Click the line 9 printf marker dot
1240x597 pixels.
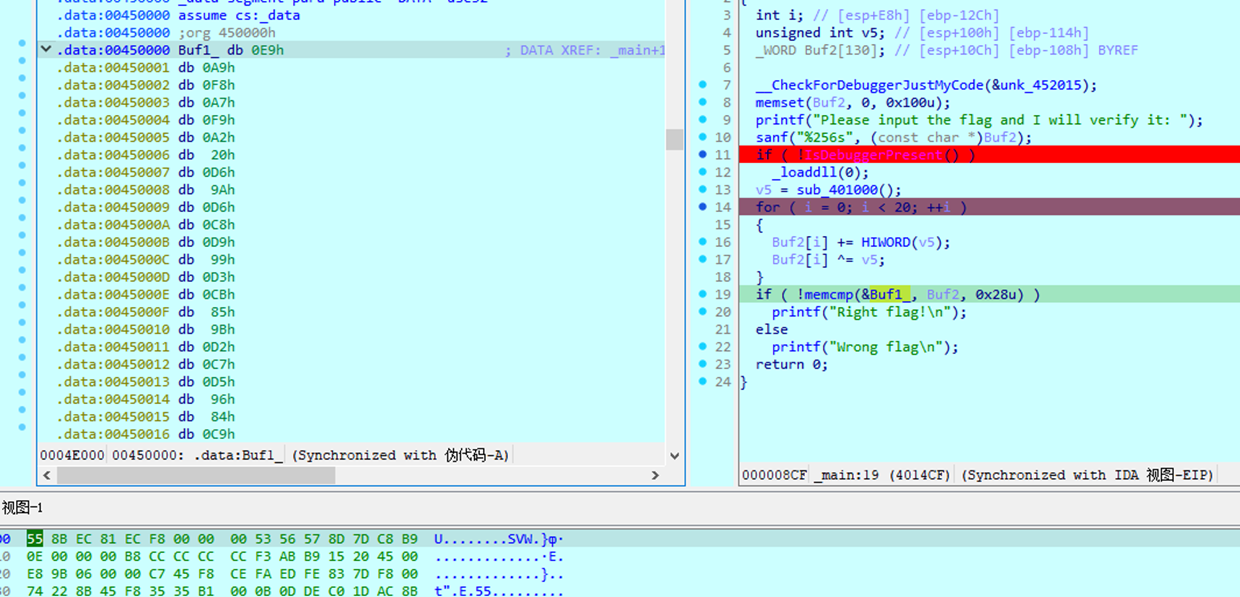coord(702,120)
